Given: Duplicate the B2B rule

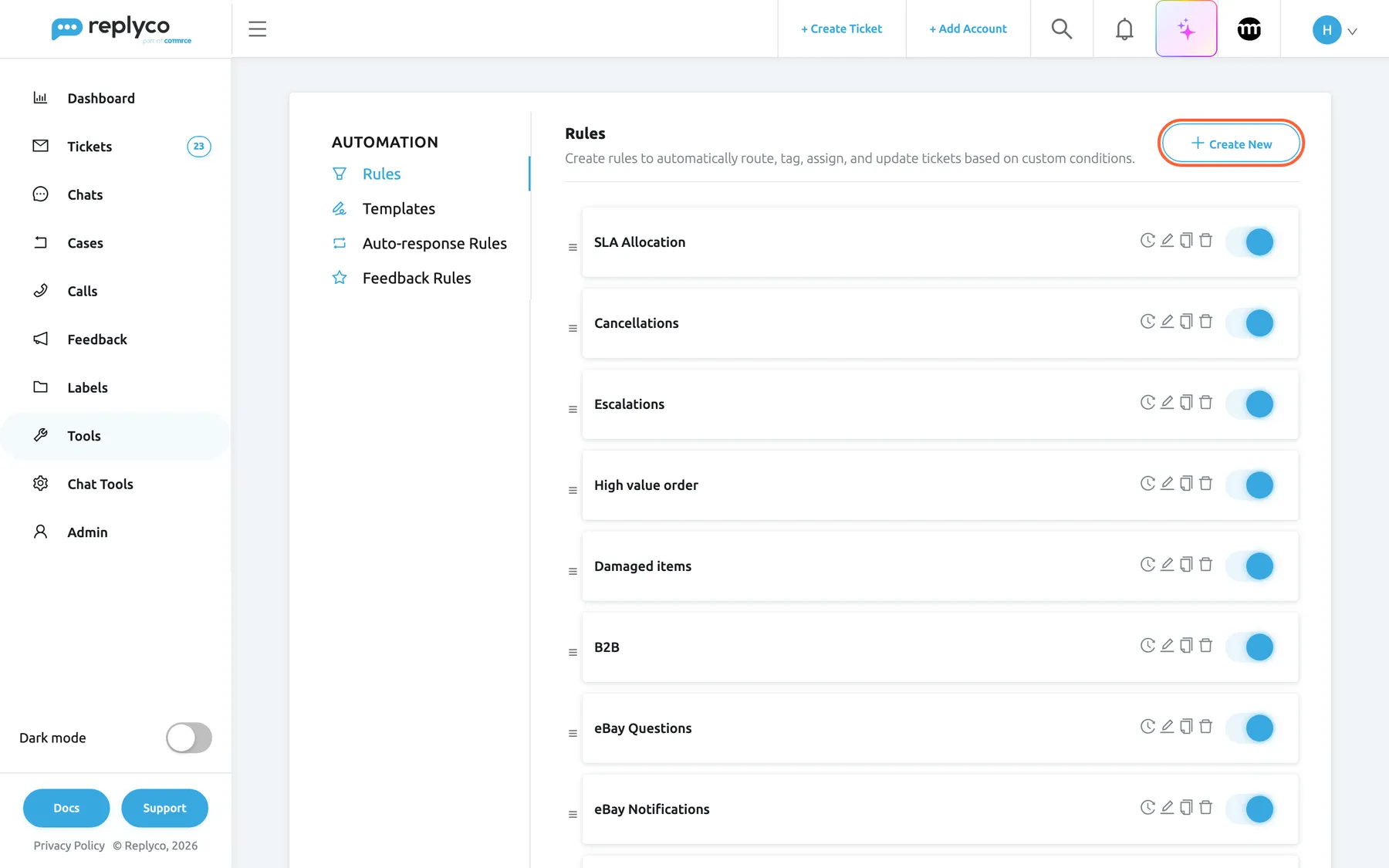Looking at the screenshot, I should click(1186, 645).
